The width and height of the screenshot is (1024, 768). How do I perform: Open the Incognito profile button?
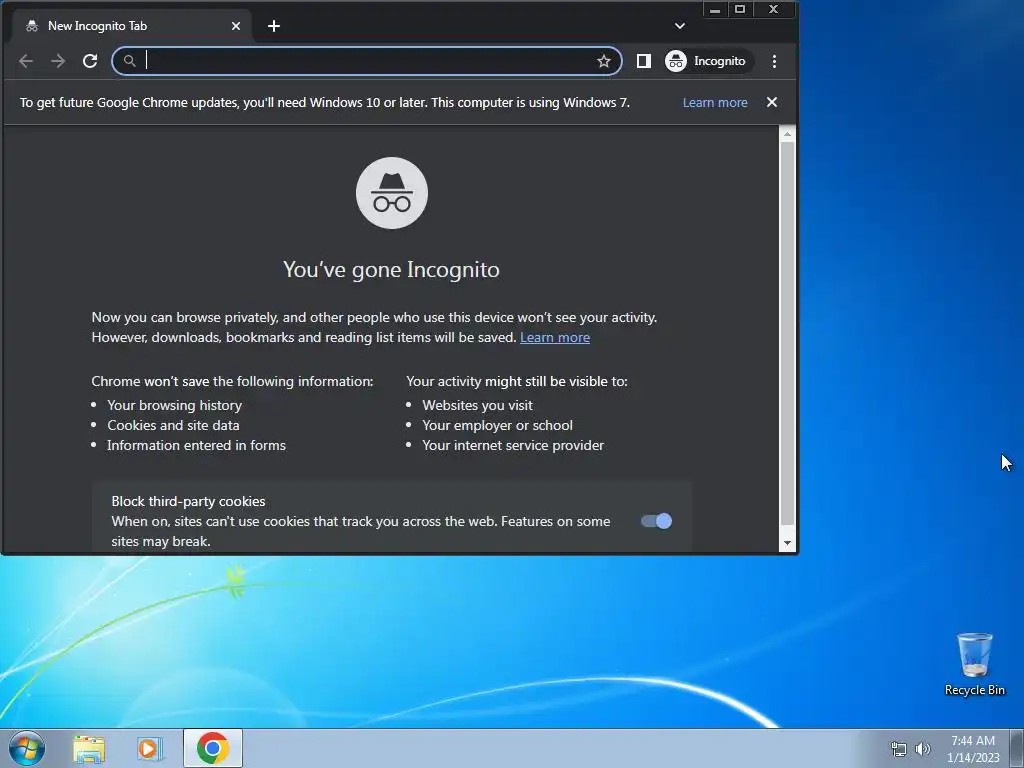(x=707, y=61)
